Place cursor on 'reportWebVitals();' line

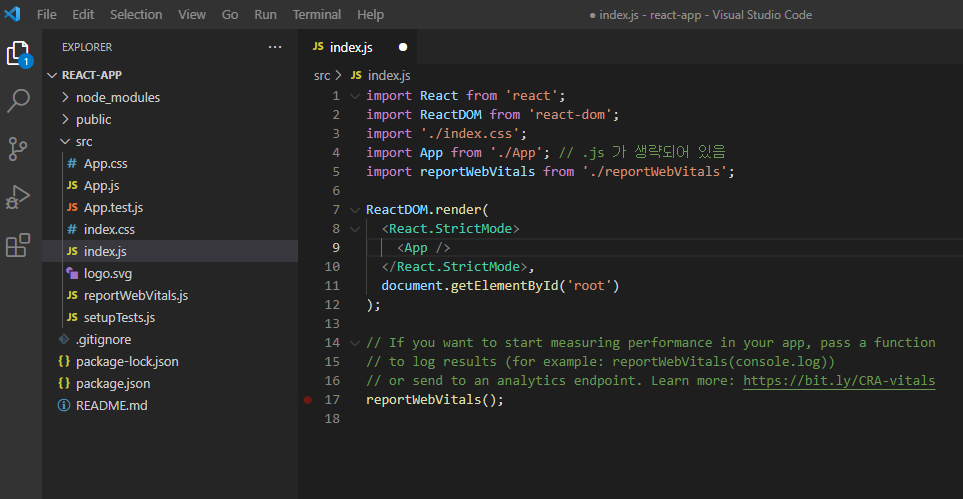435,399
